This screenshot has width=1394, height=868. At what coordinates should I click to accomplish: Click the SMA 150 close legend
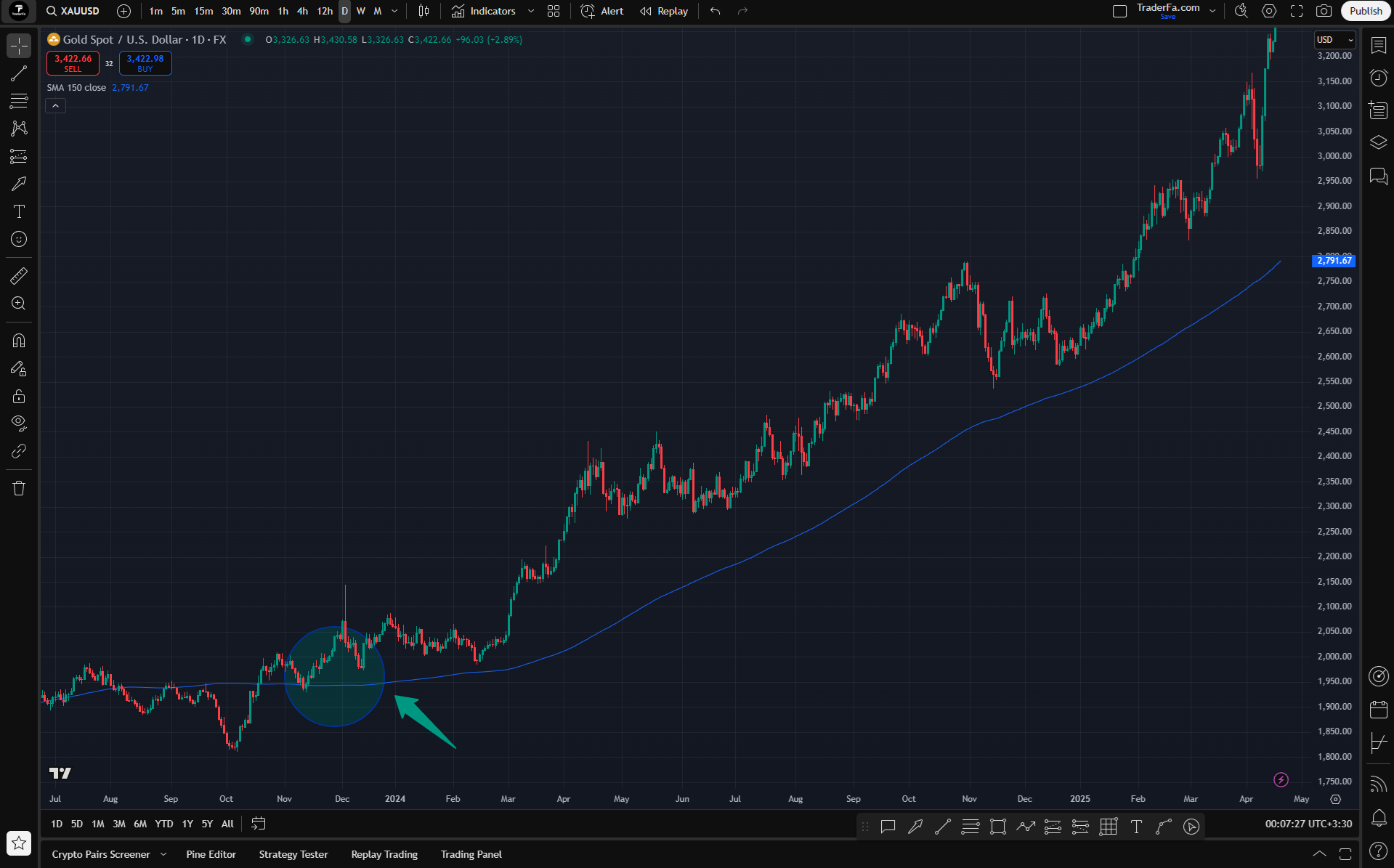coord(76,88)
